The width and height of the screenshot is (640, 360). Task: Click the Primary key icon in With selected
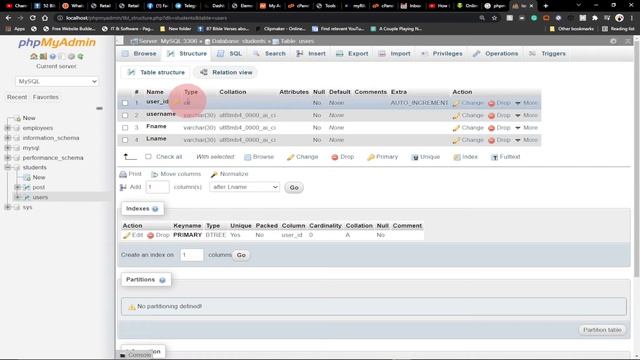[x=371, y=157]
